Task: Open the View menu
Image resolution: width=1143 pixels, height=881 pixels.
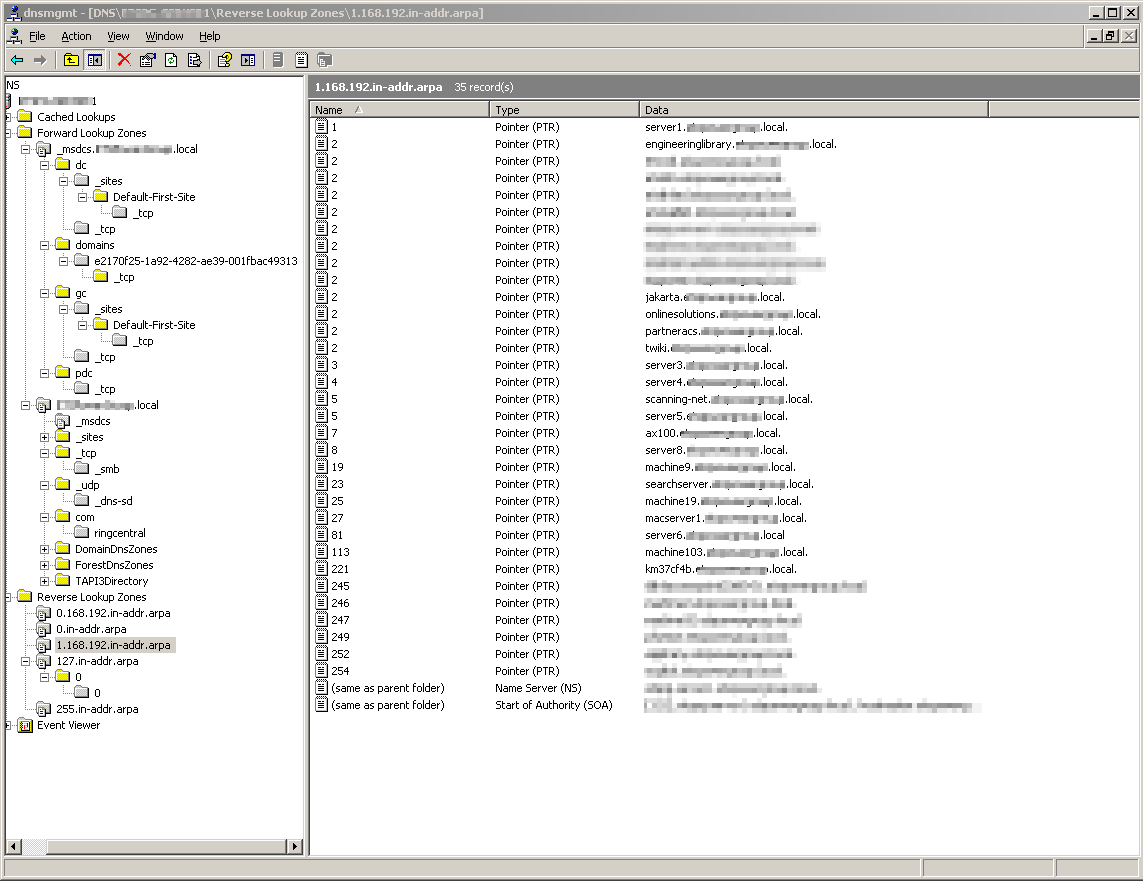Action: (x=118, y=36)
